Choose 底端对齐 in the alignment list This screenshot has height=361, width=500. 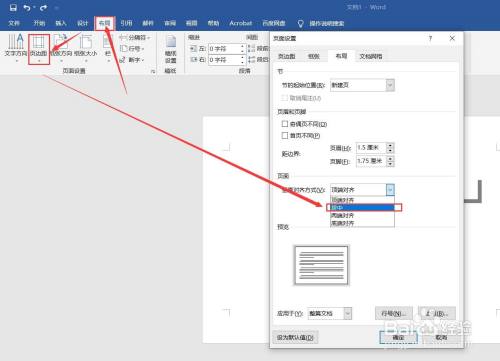pos(362,223)
